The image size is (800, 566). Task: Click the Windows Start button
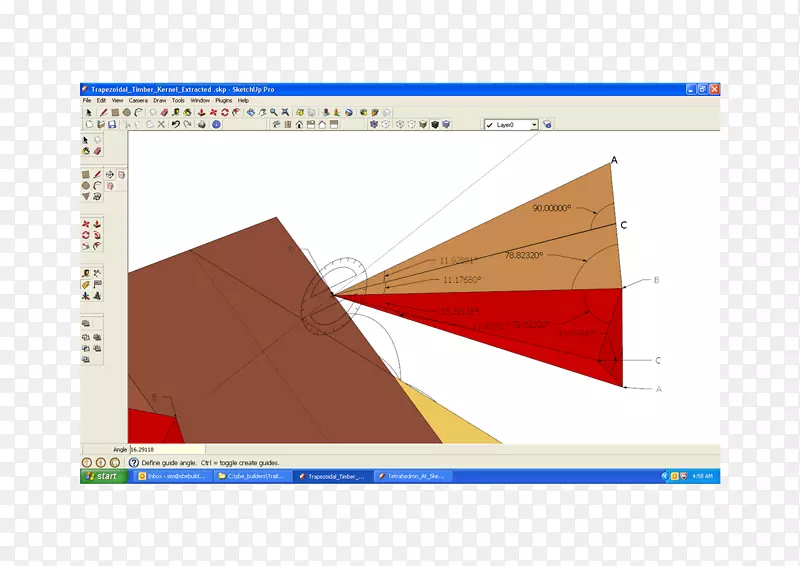click(101, 477)
